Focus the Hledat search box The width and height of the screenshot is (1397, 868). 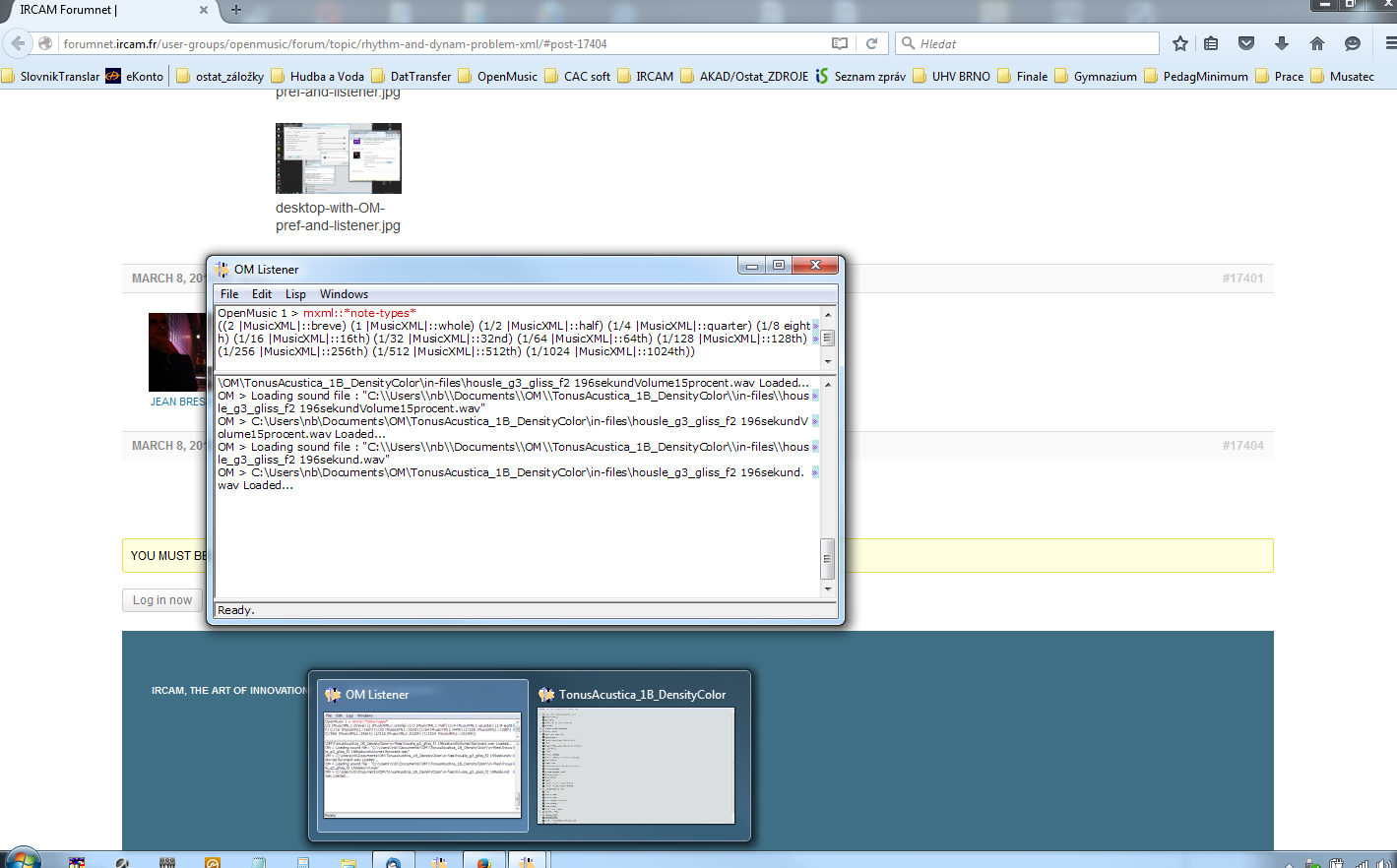coord(1027,43)
